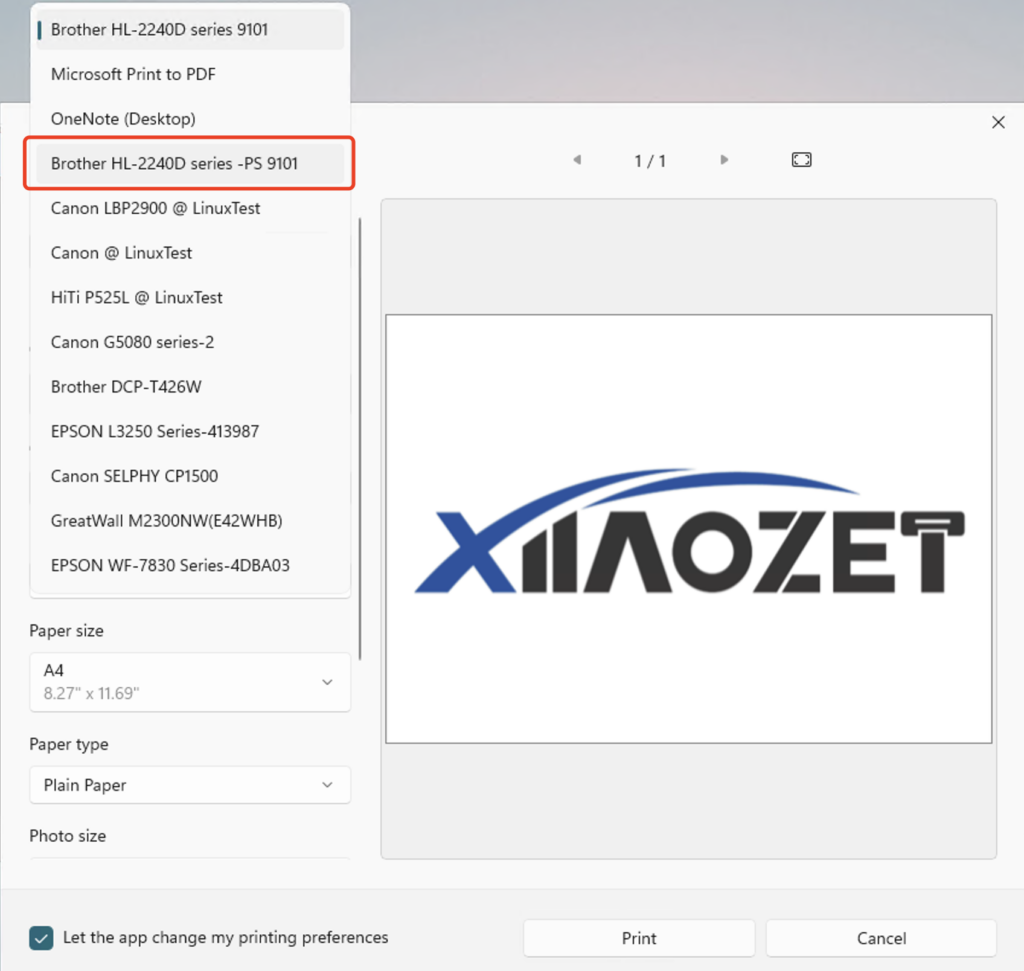This screenshot has width=1024, height=971.
Task: Click the 'Photo size' label
Action: (x=67, y=836)
